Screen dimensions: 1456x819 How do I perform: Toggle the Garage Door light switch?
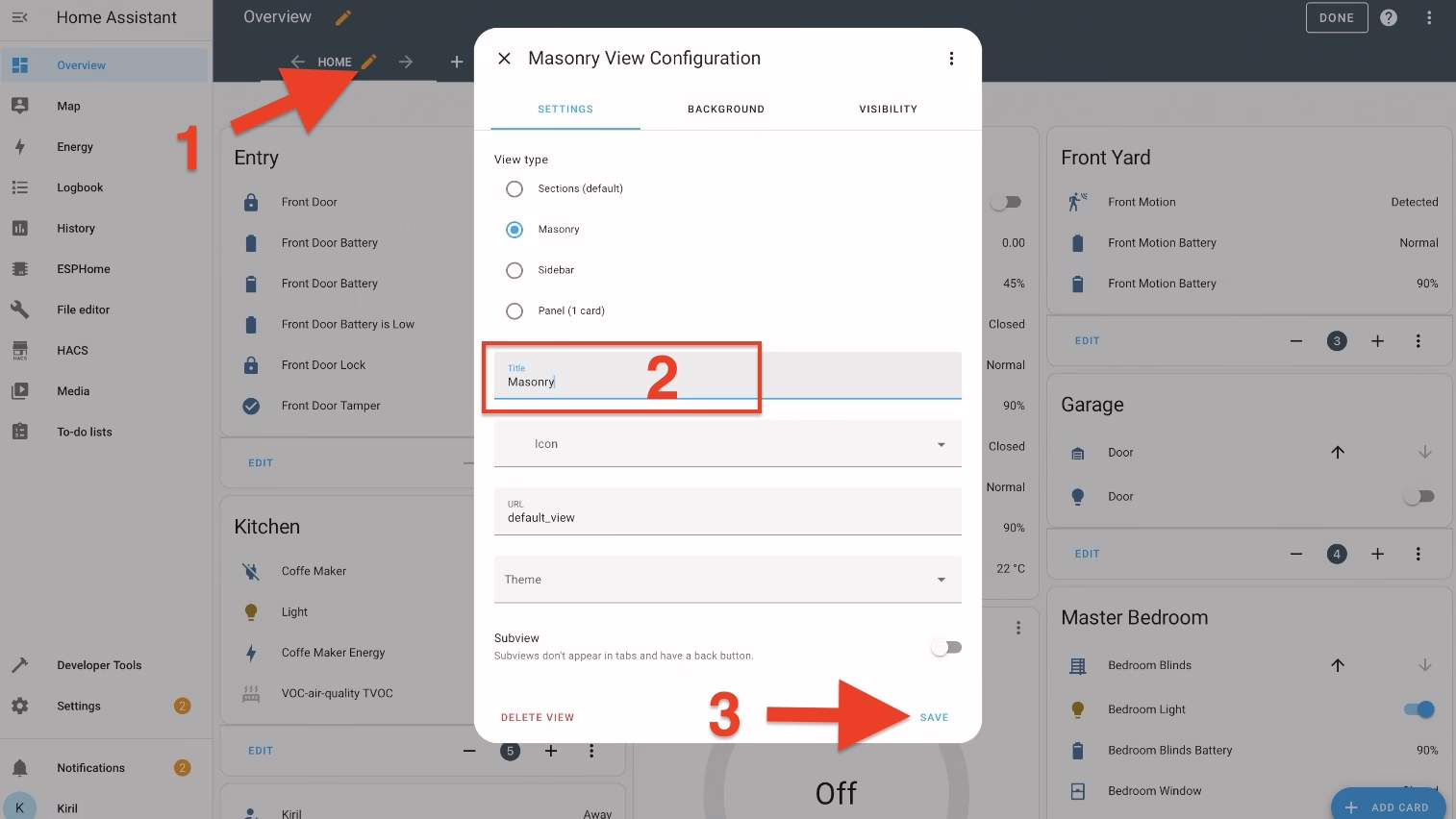pyautogui.click(x=1418, y=497)
